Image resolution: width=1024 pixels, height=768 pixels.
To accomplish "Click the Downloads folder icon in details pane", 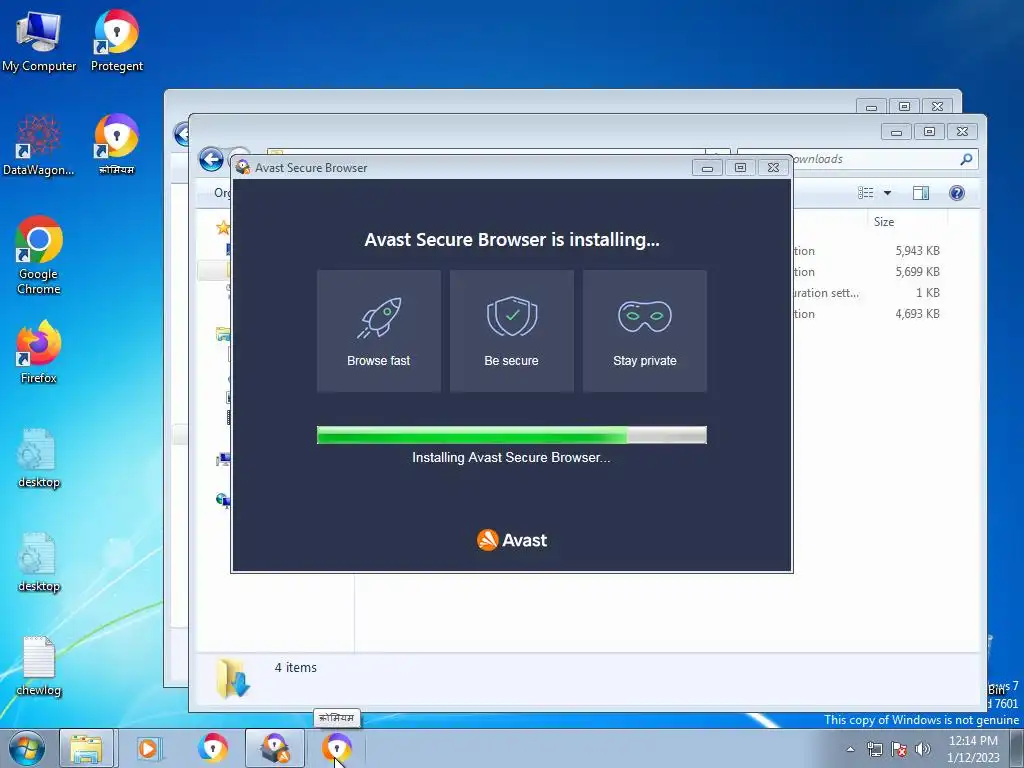I will point(232,678).
